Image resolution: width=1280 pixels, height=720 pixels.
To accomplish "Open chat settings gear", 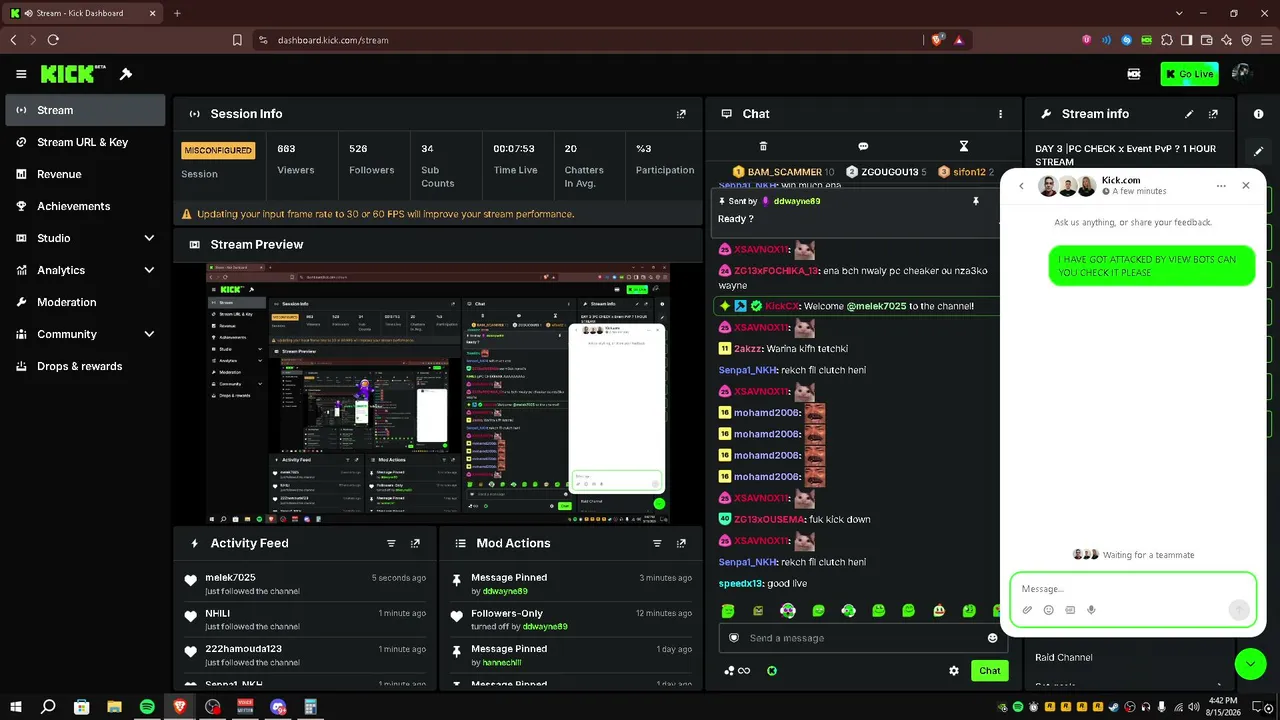I will click(954, 671).
